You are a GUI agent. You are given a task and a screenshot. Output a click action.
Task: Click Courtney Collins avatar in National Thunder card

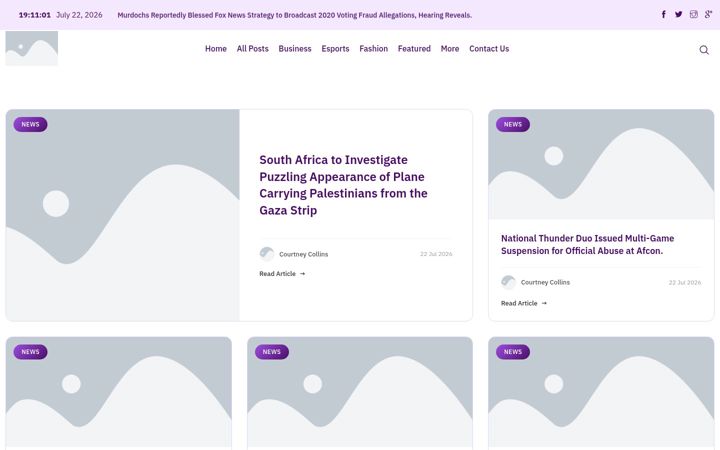point(508,282)
